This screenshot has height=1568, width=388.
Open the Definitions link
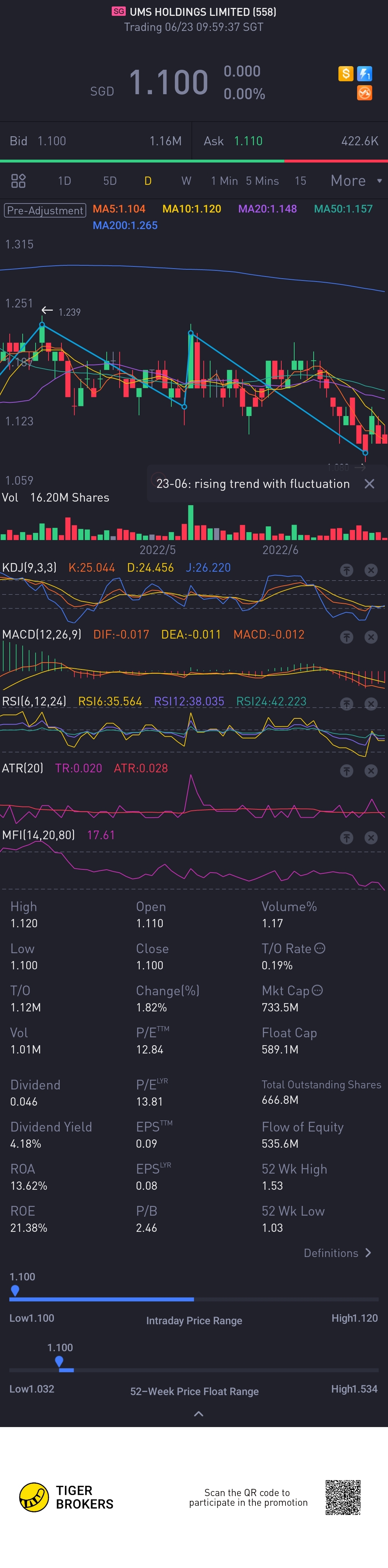(337, 1253)
